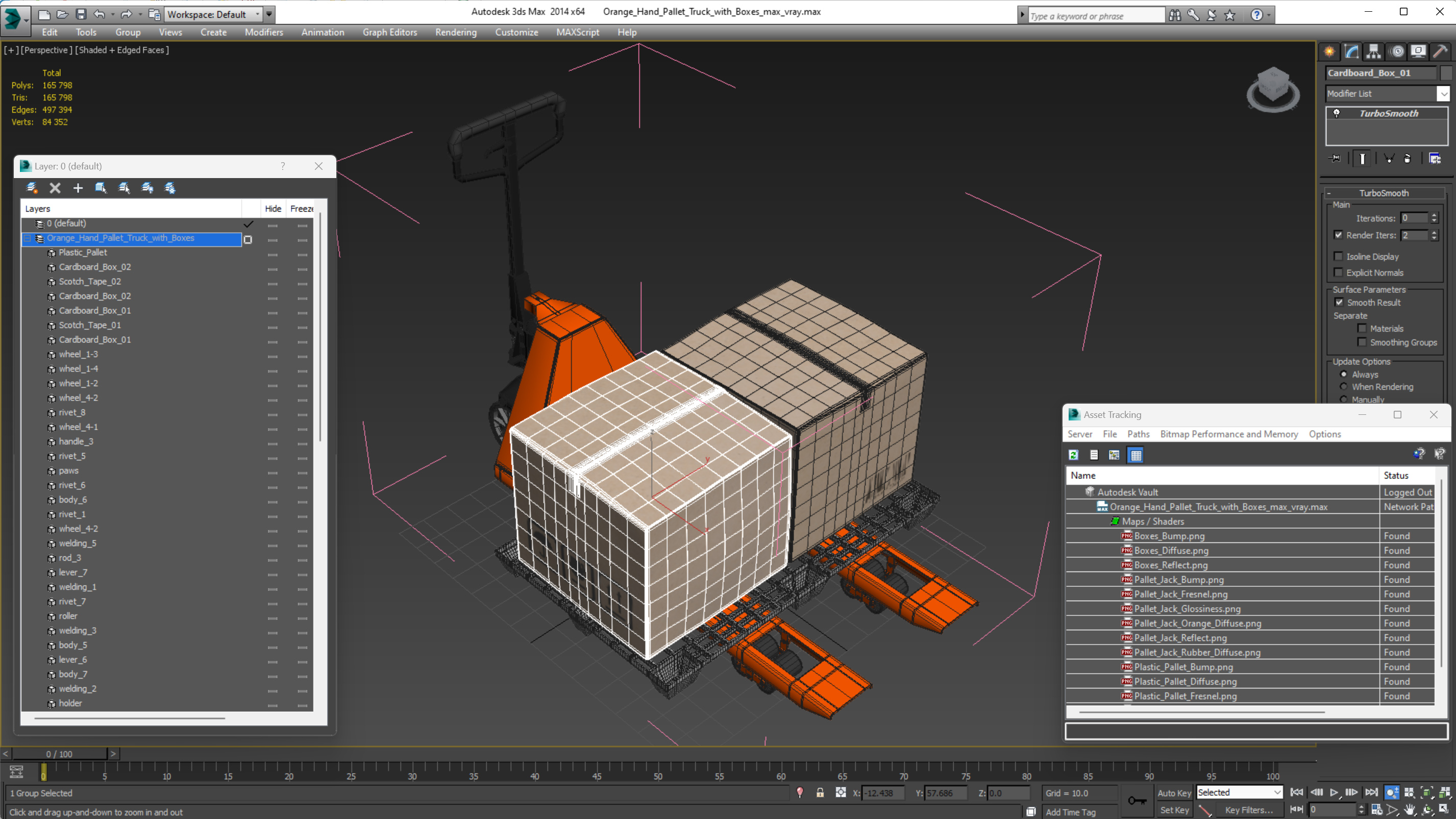The height and width of the screenshot is (819, 1456).
Task: Click the Pin Stack icon under modifier stack
Action: point(1335,158)
